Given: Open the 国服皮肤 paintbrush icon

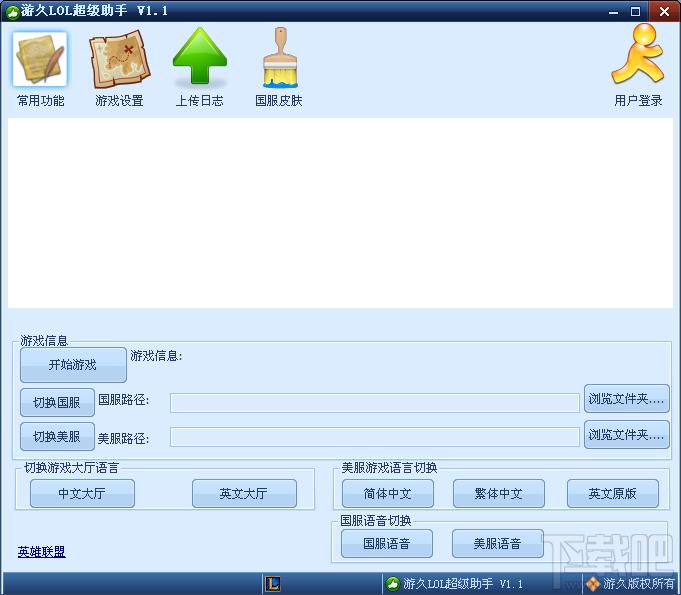Looking at the screenshot, I should click(280, 57).
